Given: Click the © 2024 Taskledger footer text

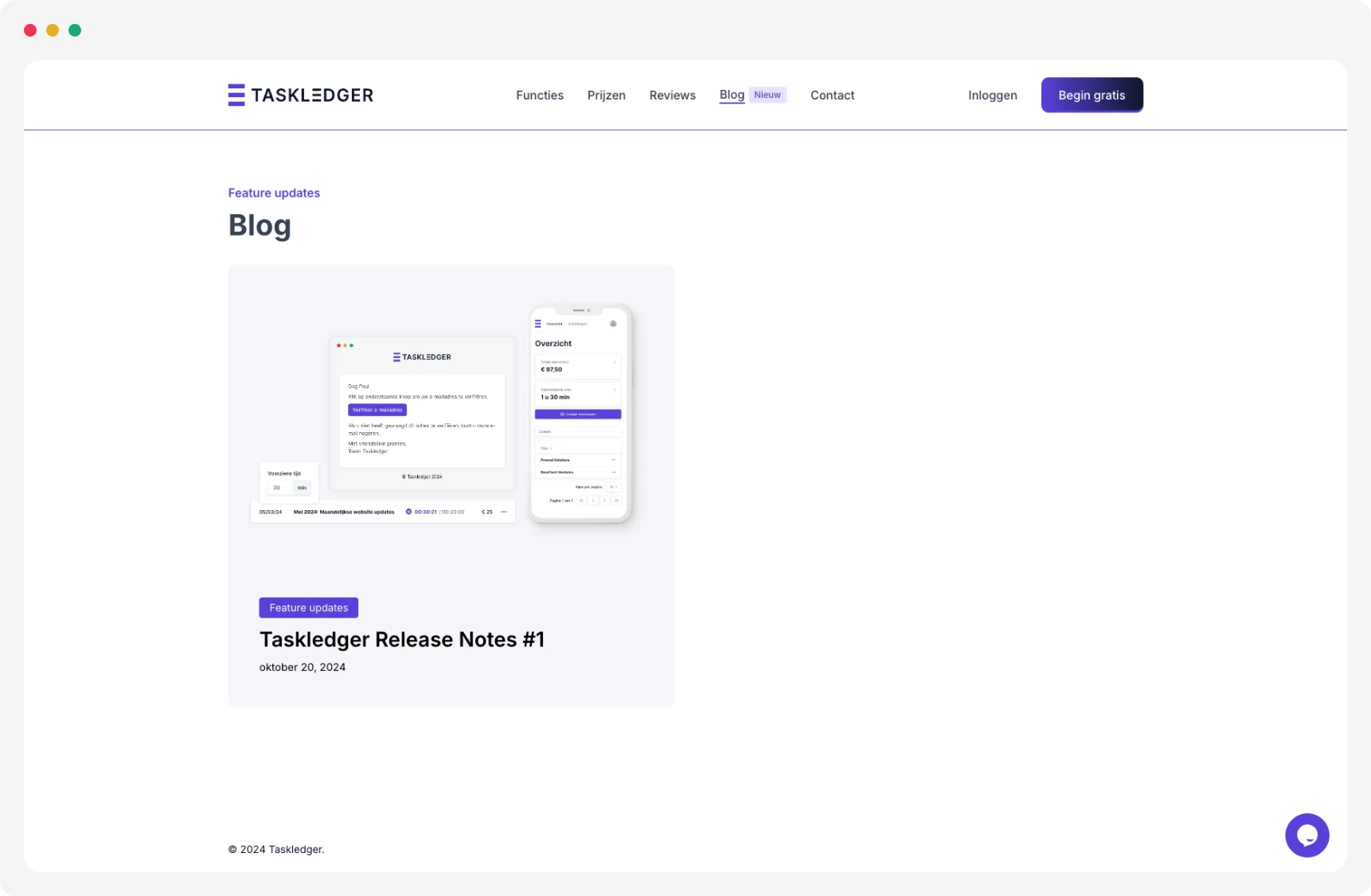Looking at the screenshot, I should pos(276,849).
